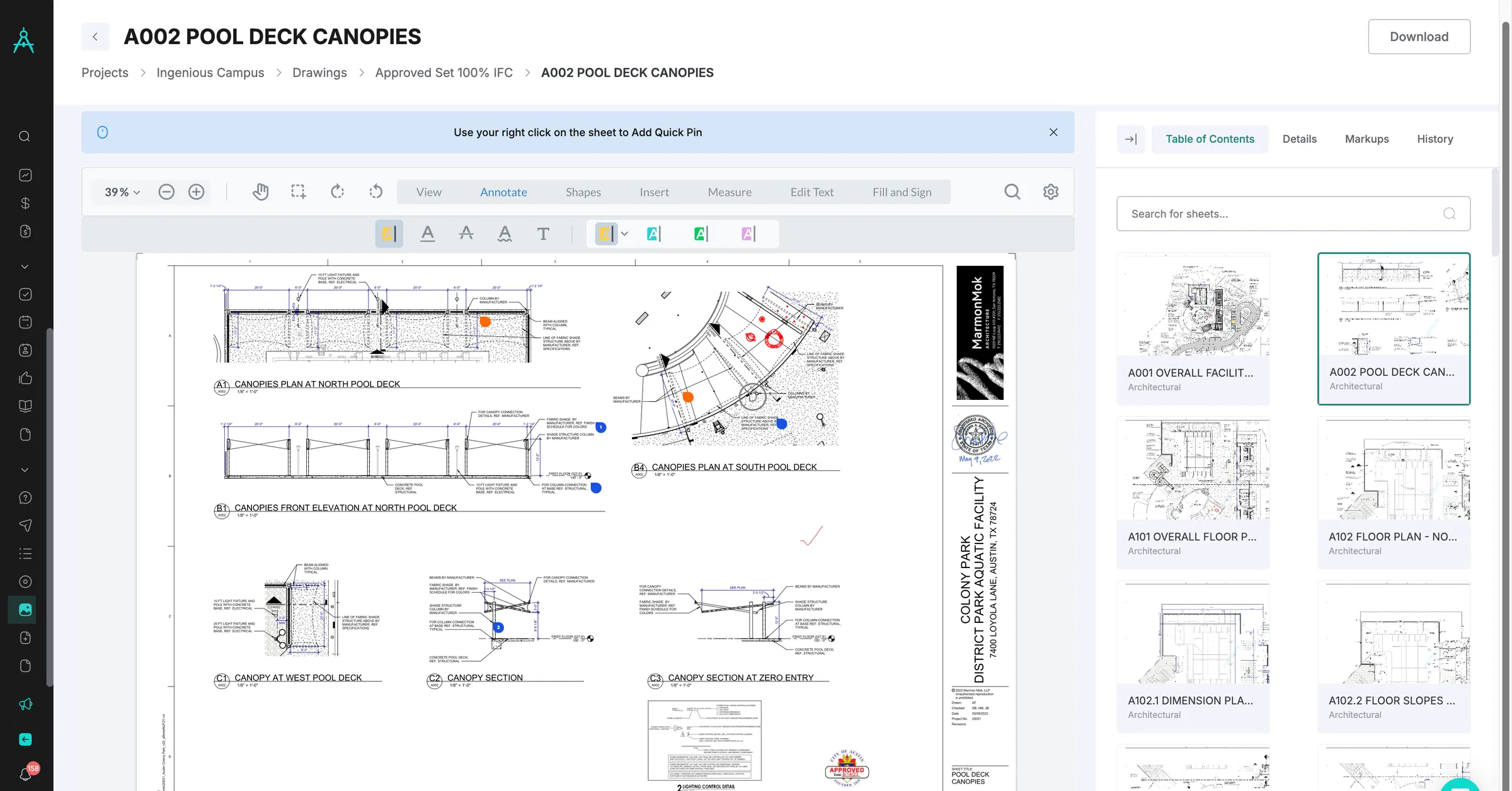Rotate the sheet clockwise
This screenshot has width=1512, height=791.
pyautogui.click(x=338, y=191)
